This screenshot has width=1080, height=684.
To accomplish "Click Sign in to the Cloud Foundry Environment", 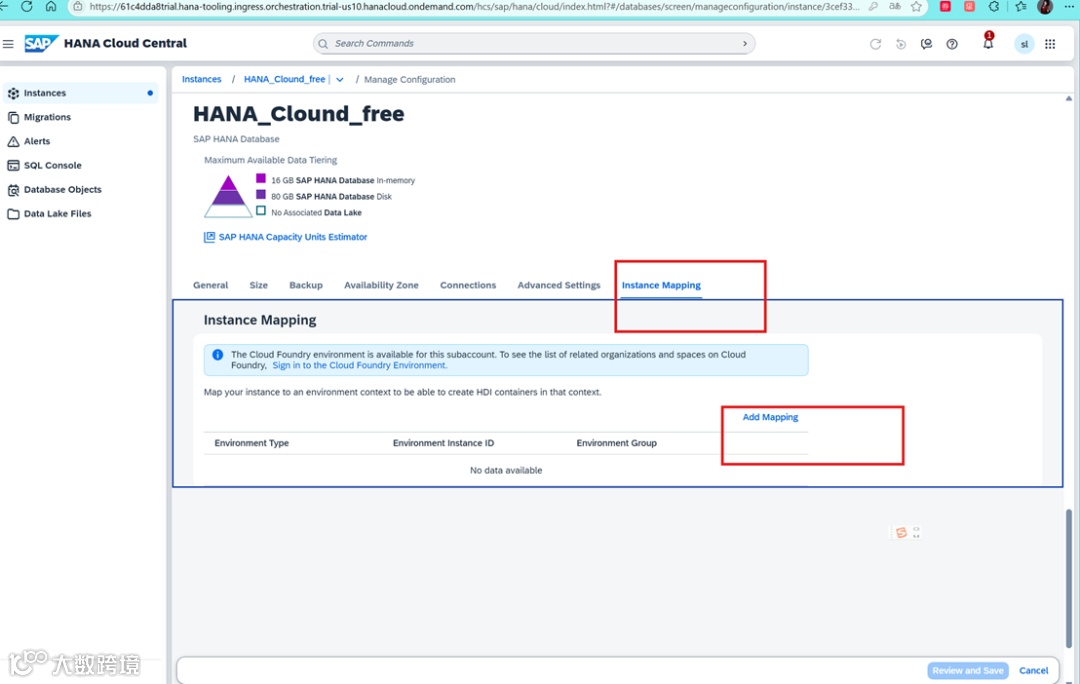I will (360, 365).
